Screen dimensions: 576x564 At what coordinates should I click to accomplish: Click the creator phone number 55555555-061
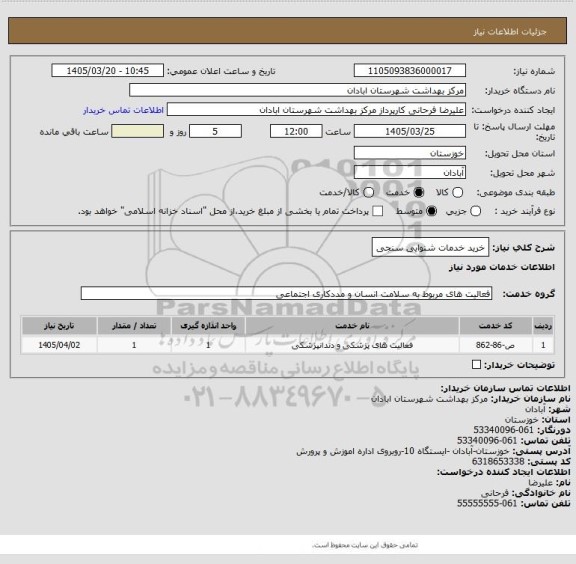[x=487, y=503]
